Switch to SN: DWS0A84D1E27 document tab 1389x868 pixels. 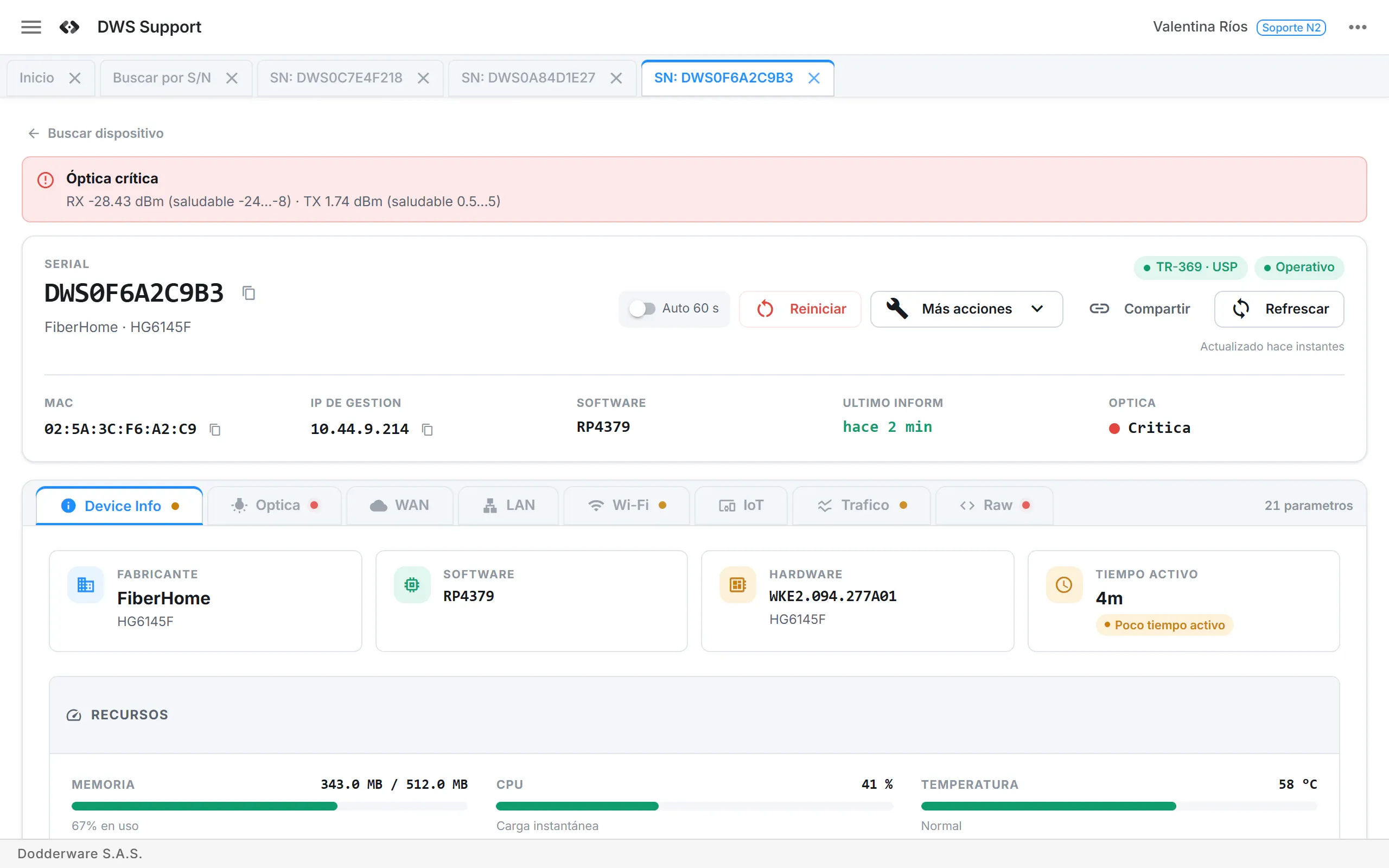[528, 78]
